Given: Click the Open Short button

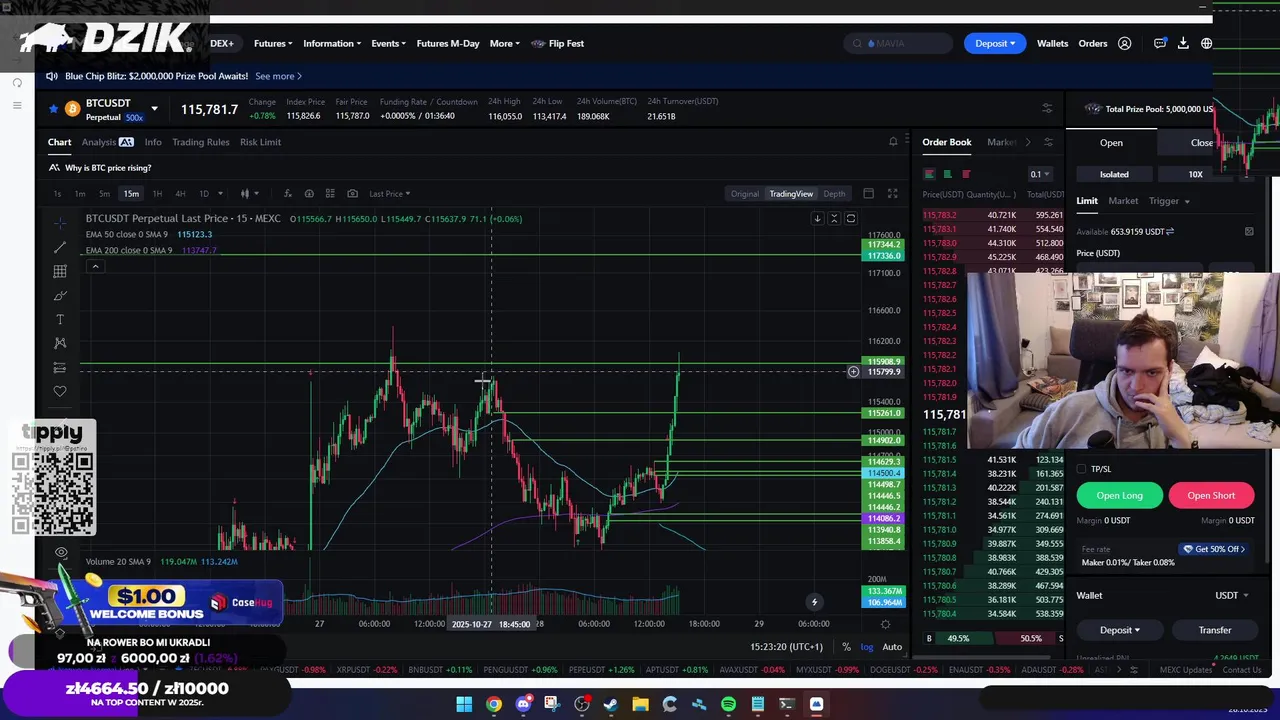Looking at the screenshot, I should 1211,495.
